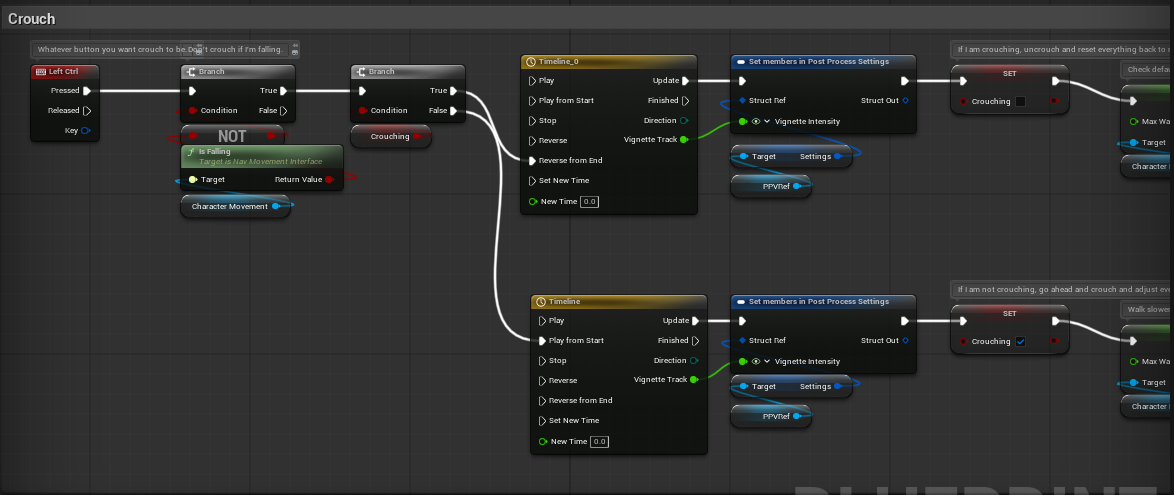1174x495 pixels.
Task: Click the 'Walk slower' comment bubble
Action: point(1147,309)
